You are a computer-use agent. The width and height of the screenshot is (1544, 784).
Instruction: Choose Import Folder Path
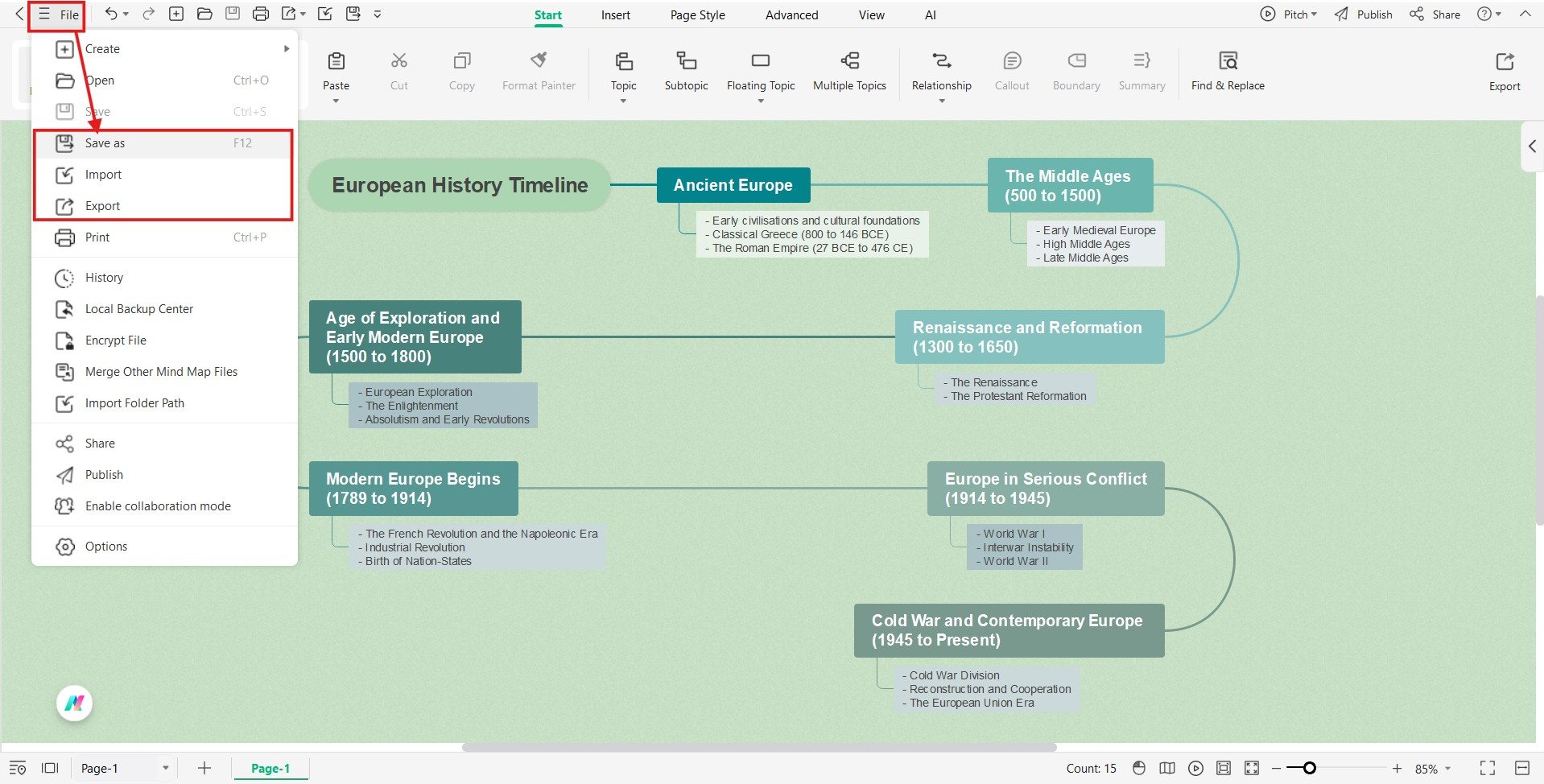[164, 403]
